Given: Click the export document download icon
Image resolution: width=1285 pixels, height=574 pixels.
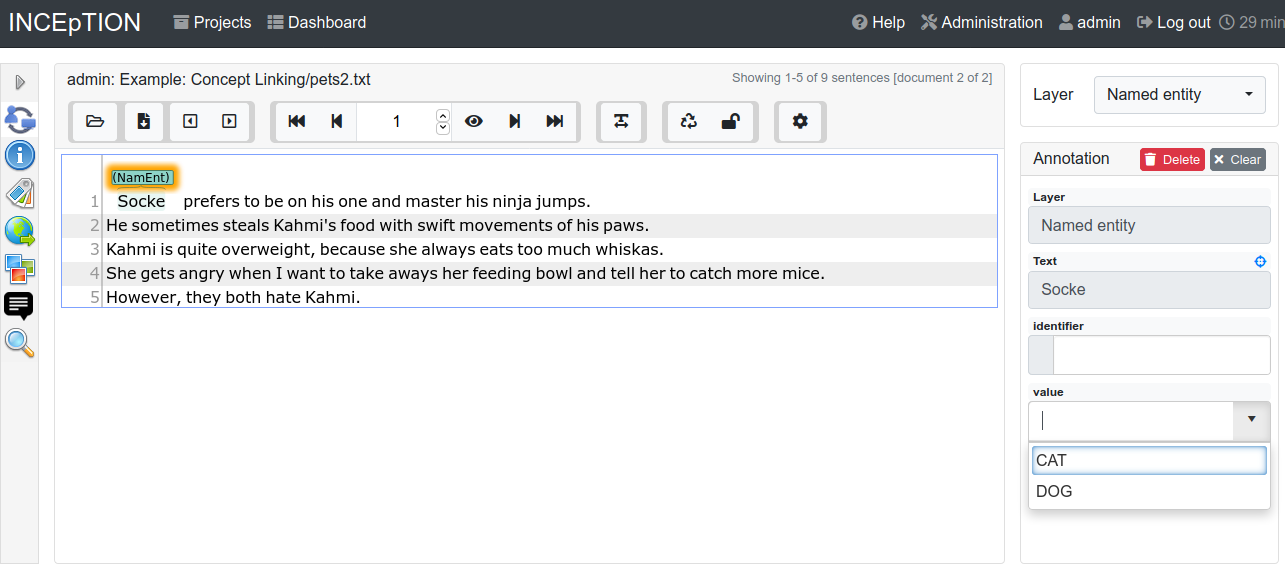Looking at the screenshot, I should 144,121.
